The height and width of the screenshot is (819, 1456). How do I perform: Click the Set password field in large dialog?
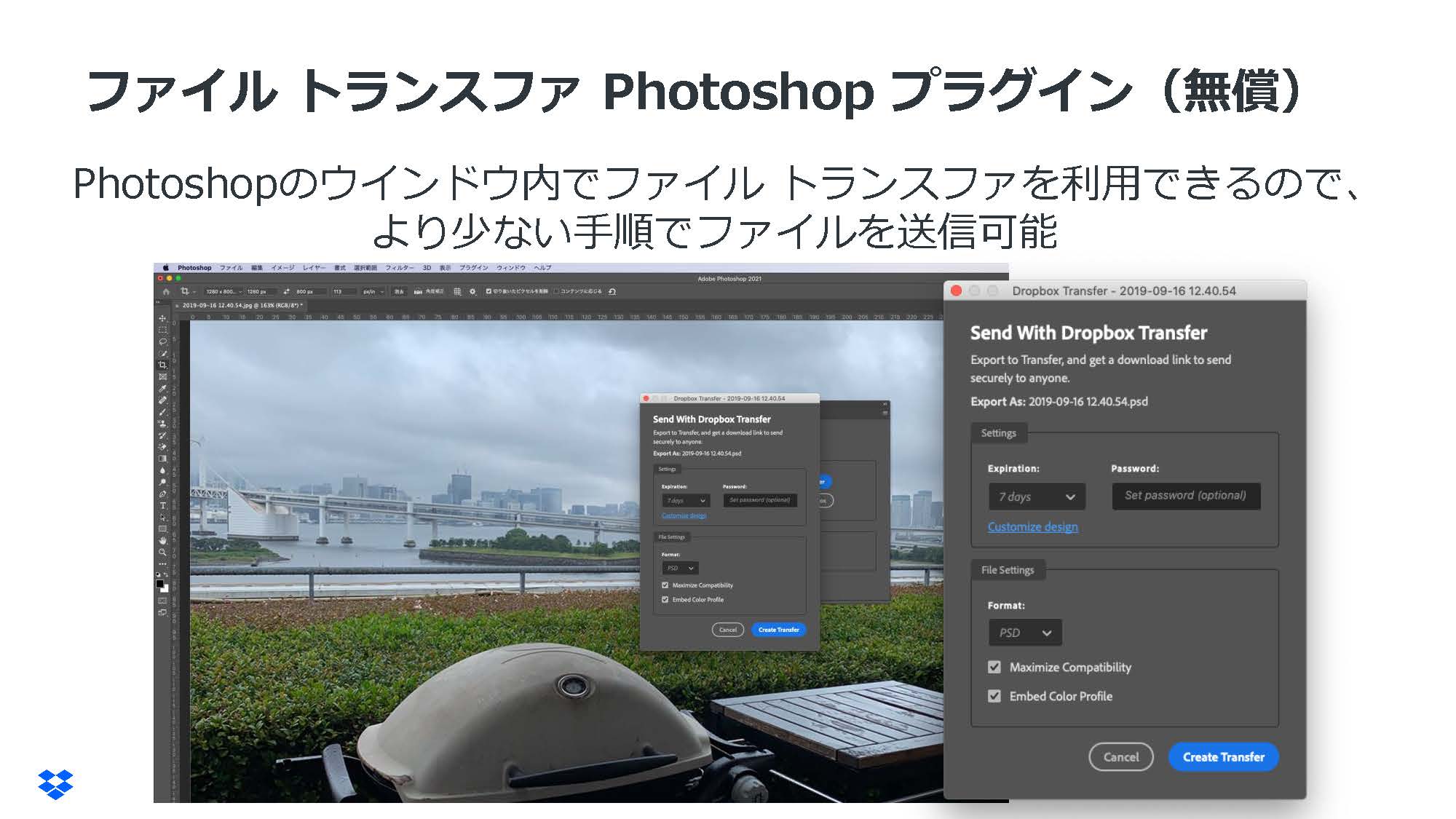point(1186,496)
